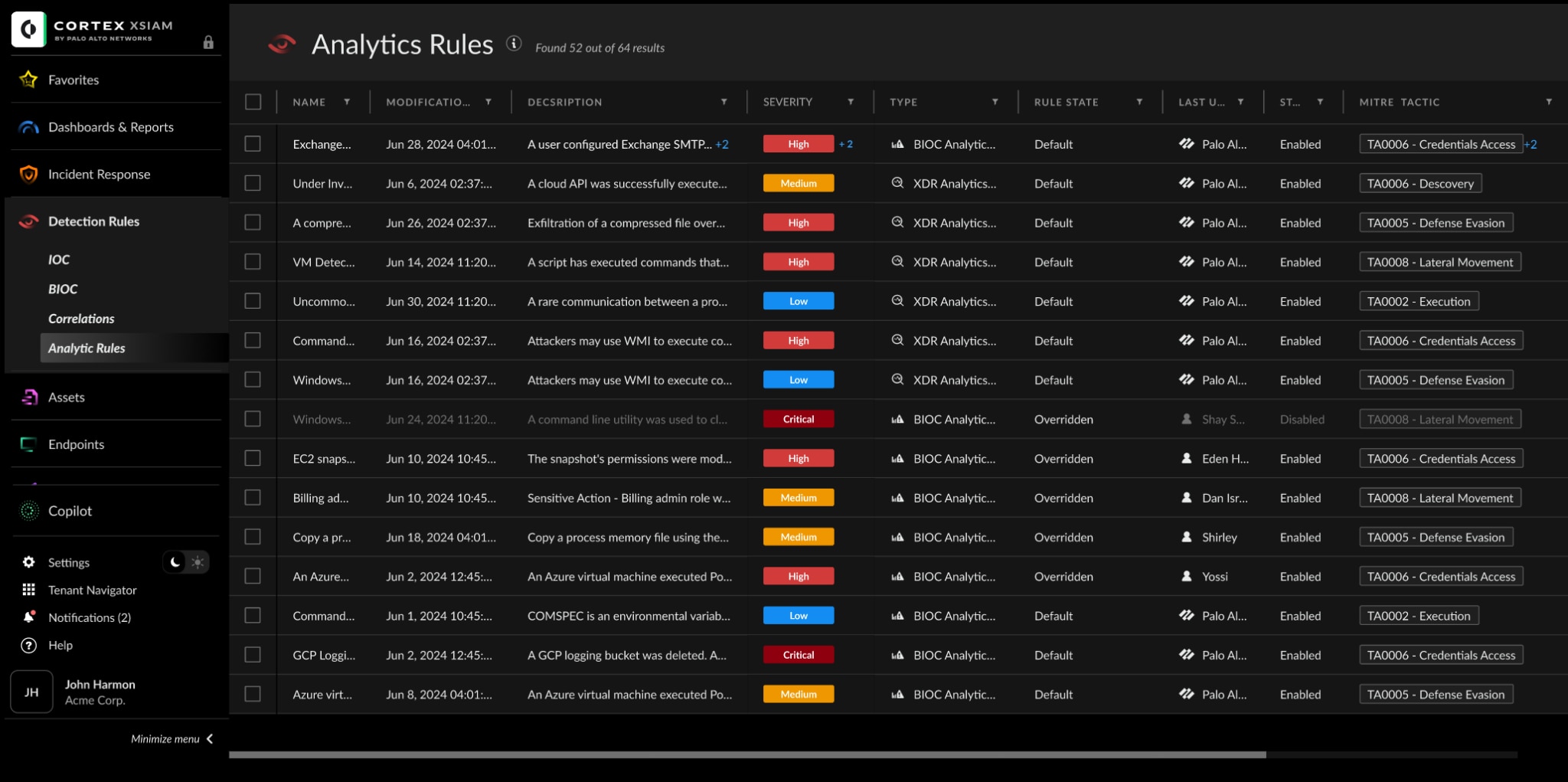
Task: Click the horizontal scrollbar thumb
Action: 747,754
